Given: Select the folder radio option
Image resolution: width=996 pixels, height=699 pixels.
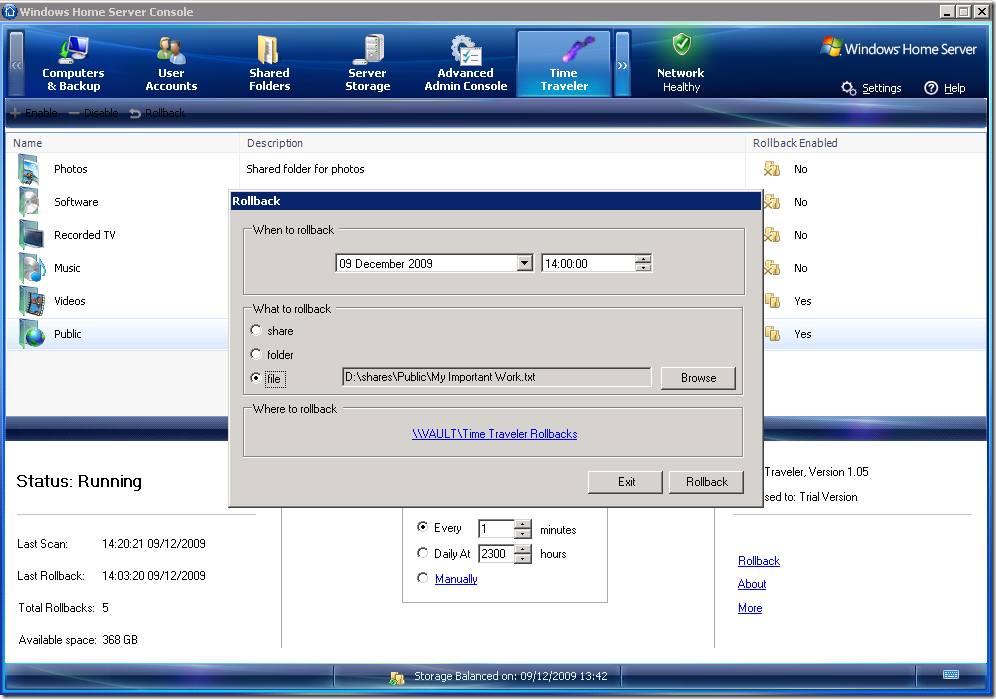Looking at the screenshot, I should (x=257, y=354).
